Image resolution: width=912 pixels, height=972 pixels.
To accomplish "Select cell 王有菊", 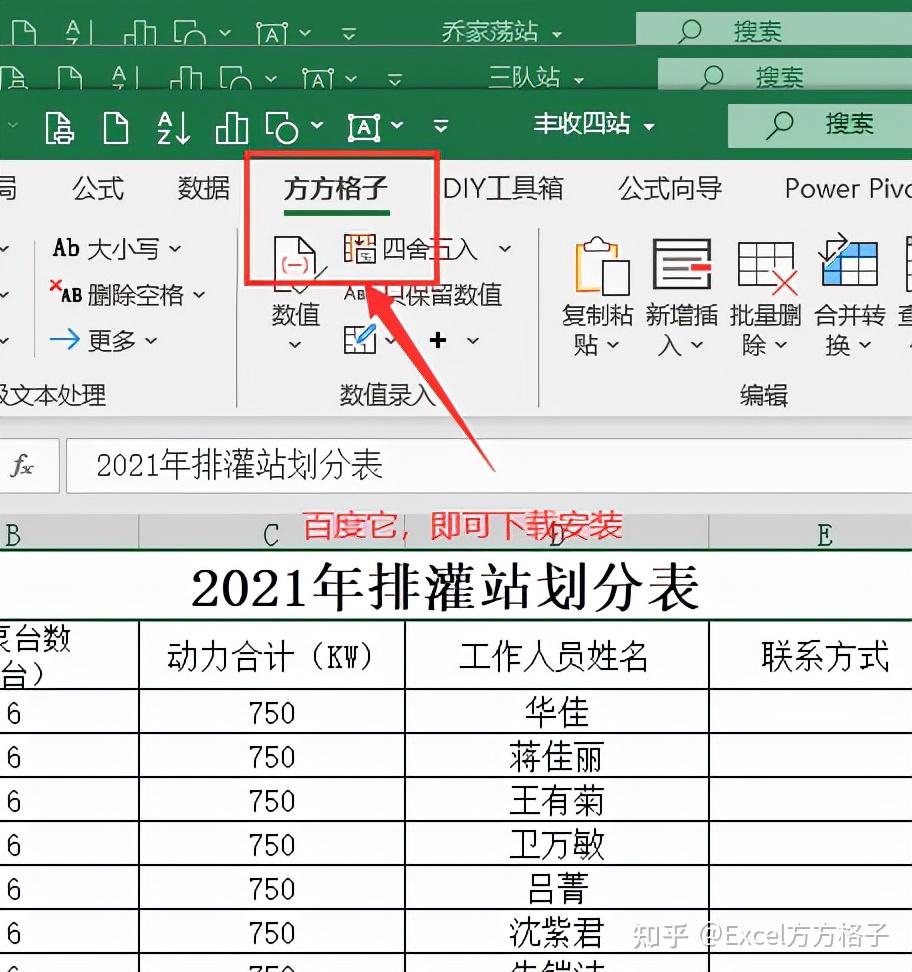I will tap(556, 800).
